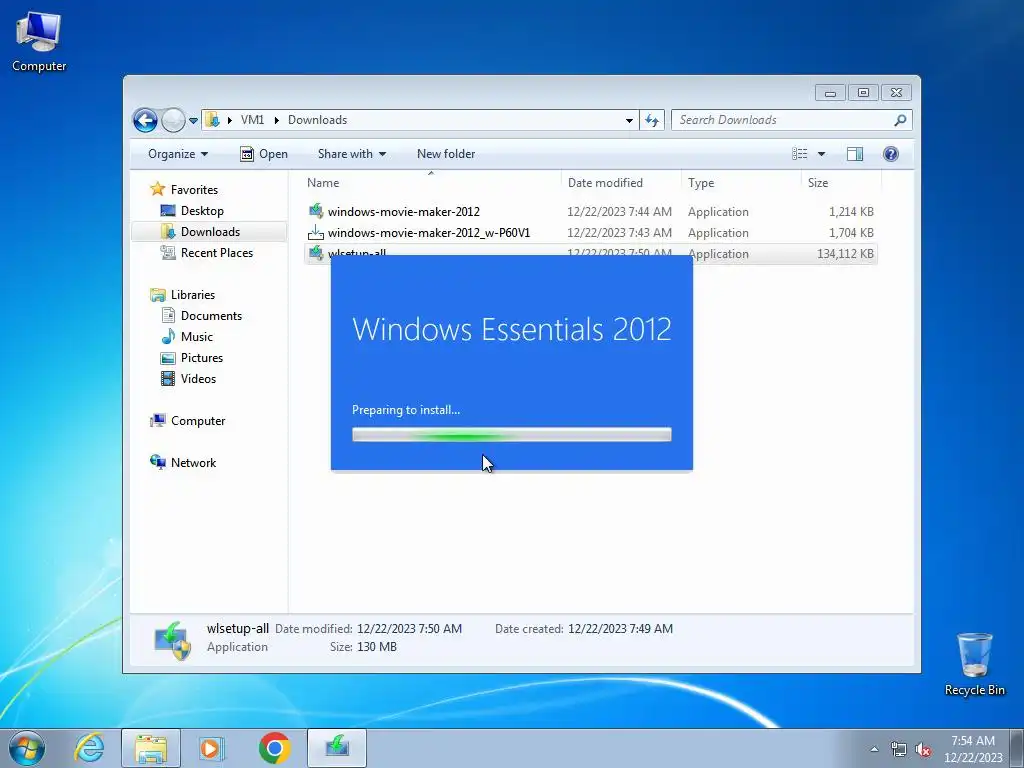Click wlsetup-all icon in the details pane

pos(172,640)
